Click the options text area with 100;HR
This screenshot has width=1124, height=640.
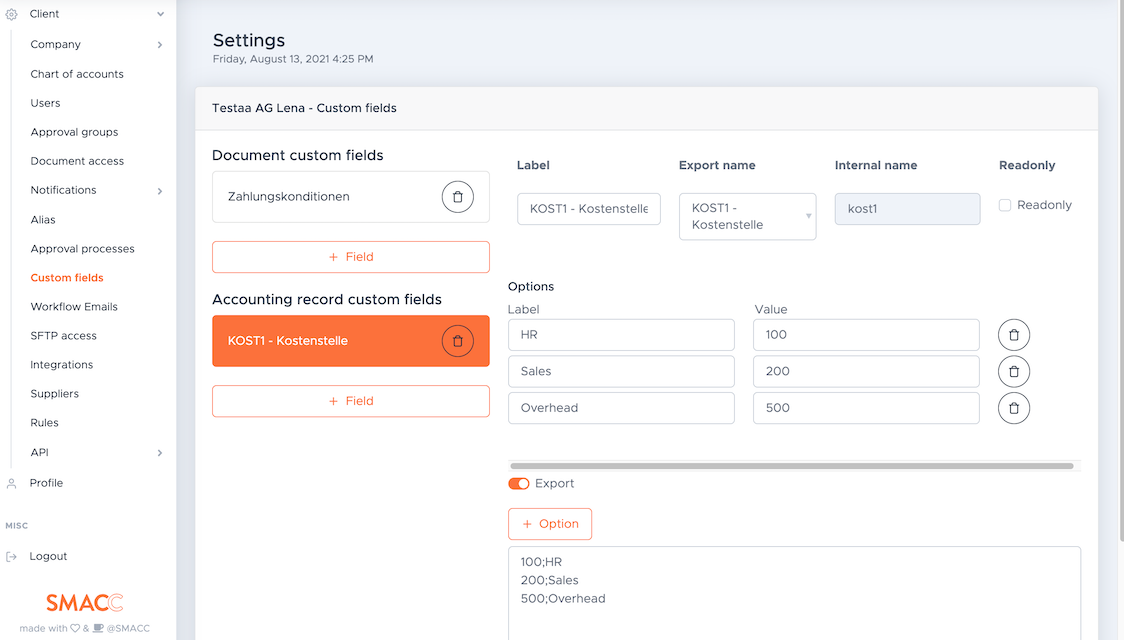[794, 593]
